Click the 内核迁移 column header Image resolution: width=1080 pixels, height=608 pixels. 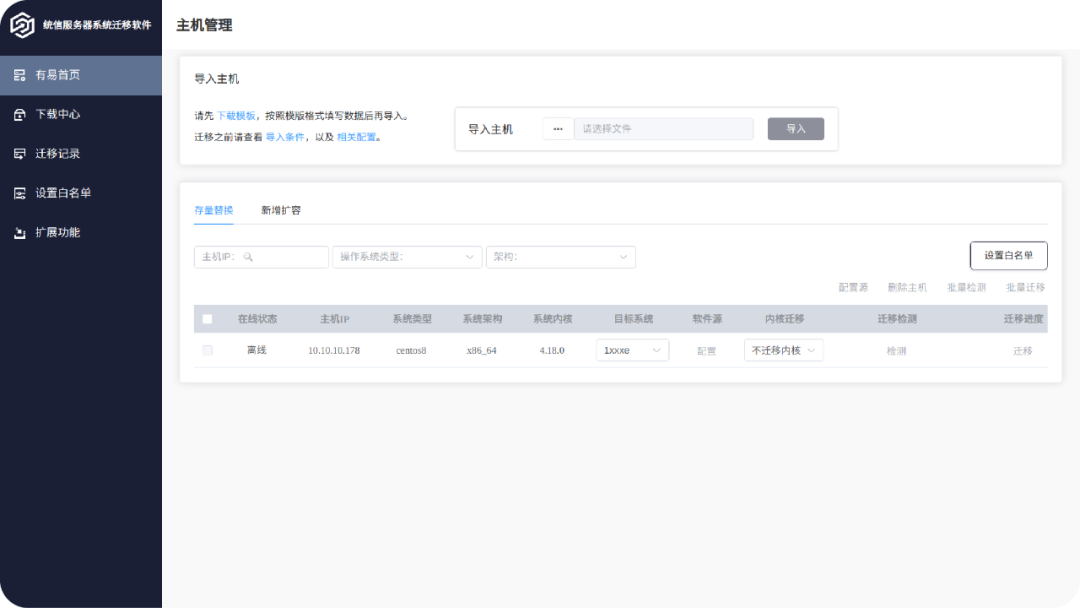tap(785, 319)
